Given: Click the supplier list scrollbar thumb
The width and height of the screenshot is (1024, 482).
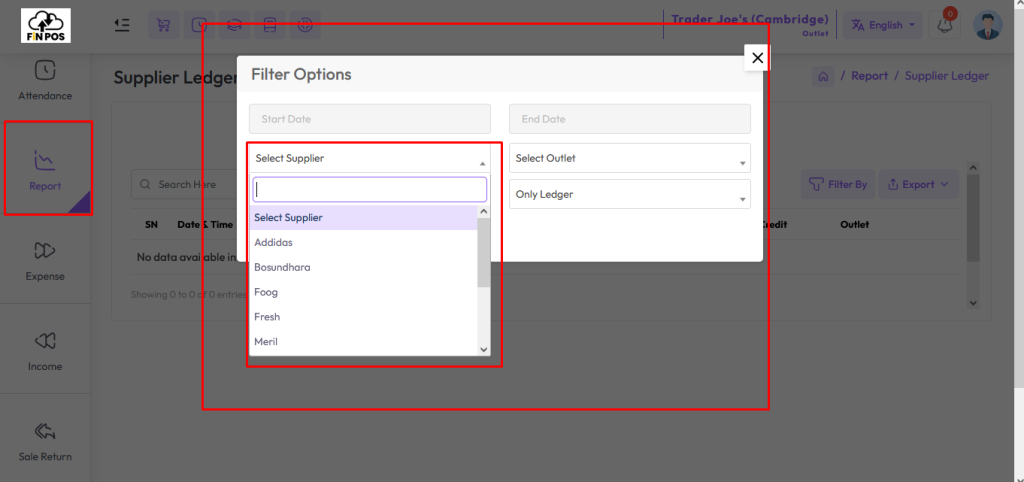Looking at the screenshot, I should click(484, 253).
